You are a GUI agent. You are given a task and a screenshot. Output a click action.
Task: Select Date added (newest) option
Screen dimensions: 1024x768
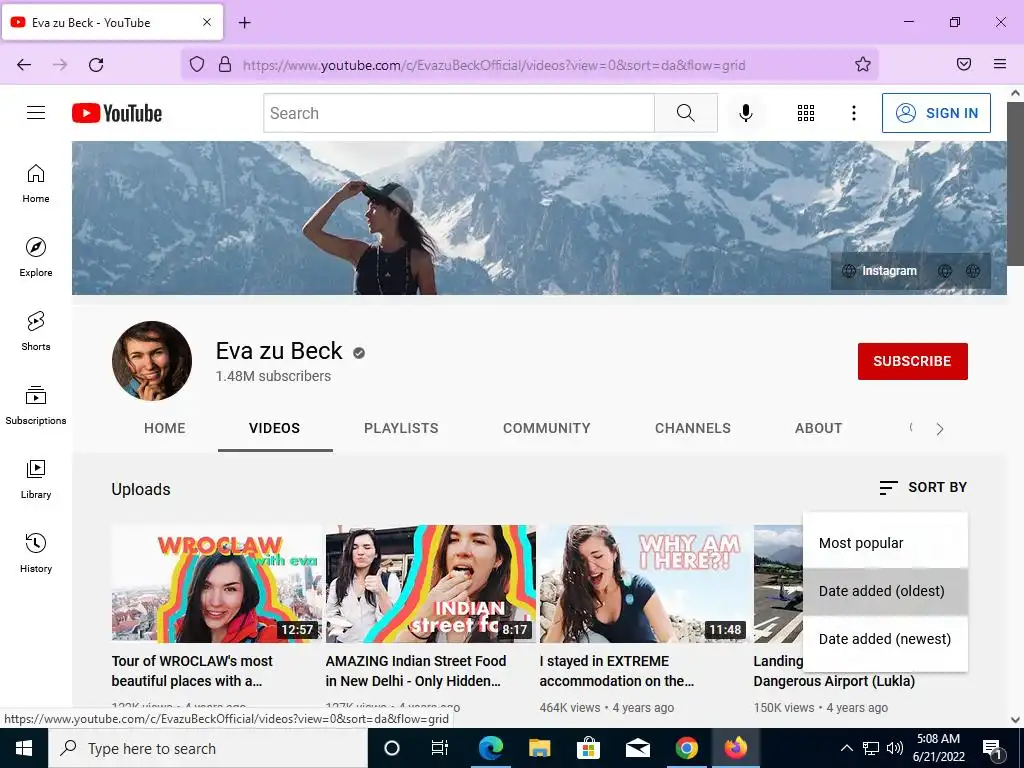(x=885, y=639)
